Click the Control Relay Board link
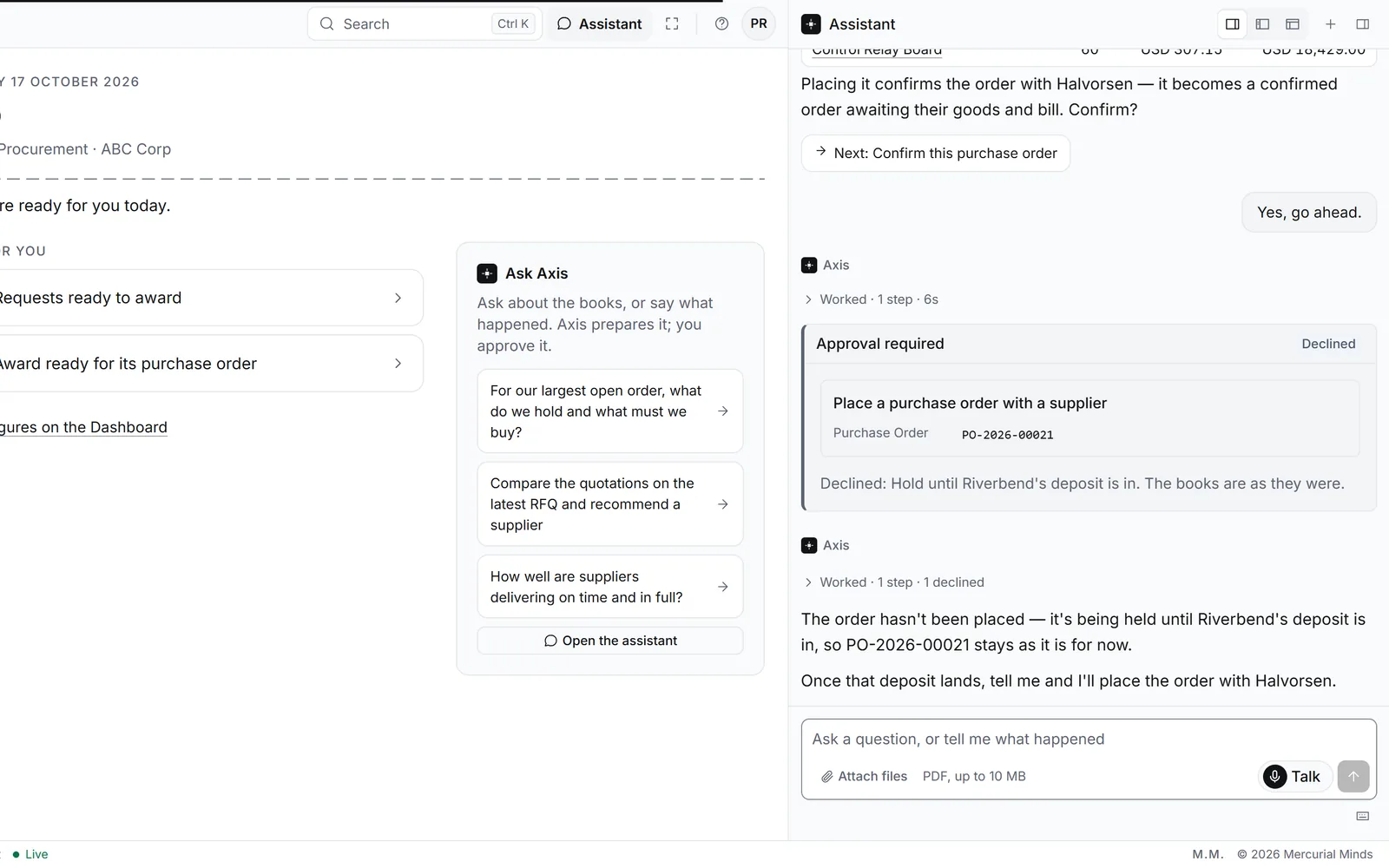This screenshot has width=1389, height=868. tap(877, 50)
